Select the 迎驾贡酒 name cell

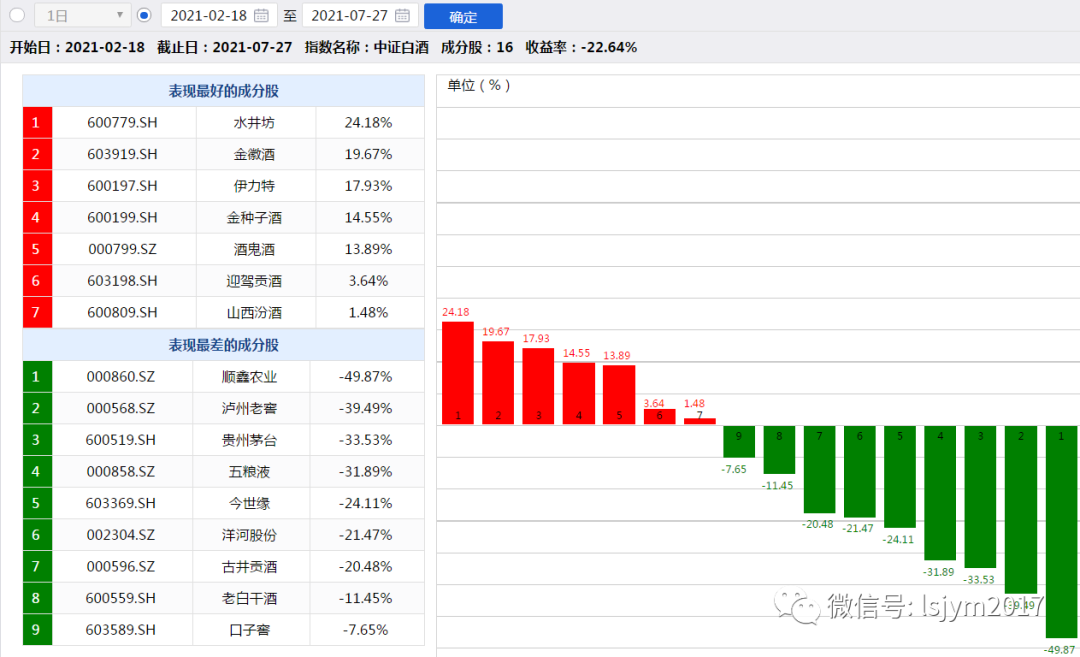255,281
